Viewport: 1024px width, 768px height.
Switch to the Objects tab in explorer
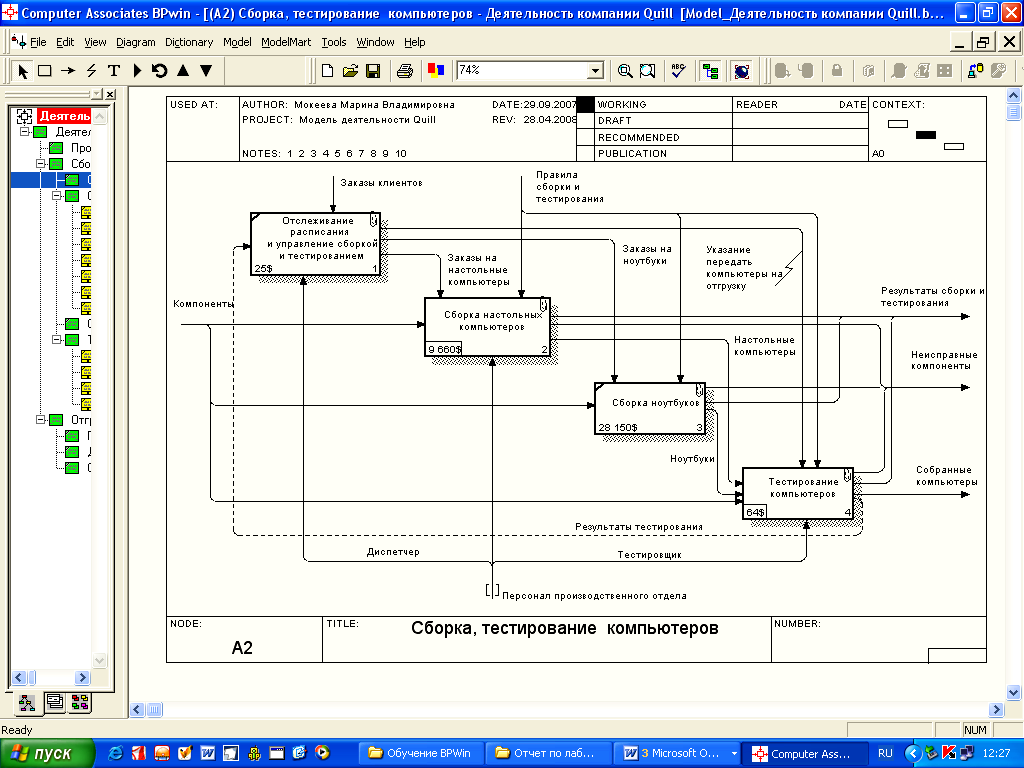coord(80,702)
